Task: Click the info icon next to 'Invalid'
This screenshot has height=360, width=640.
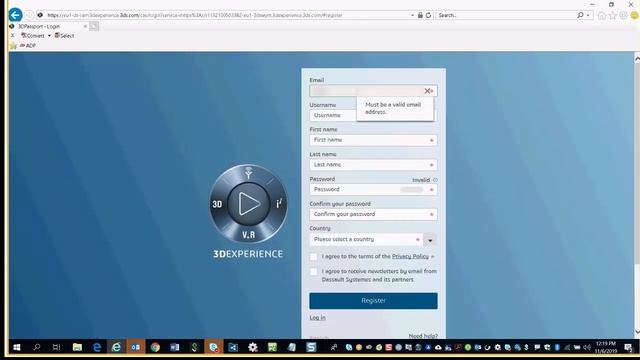Action: [x=435, y=180]
